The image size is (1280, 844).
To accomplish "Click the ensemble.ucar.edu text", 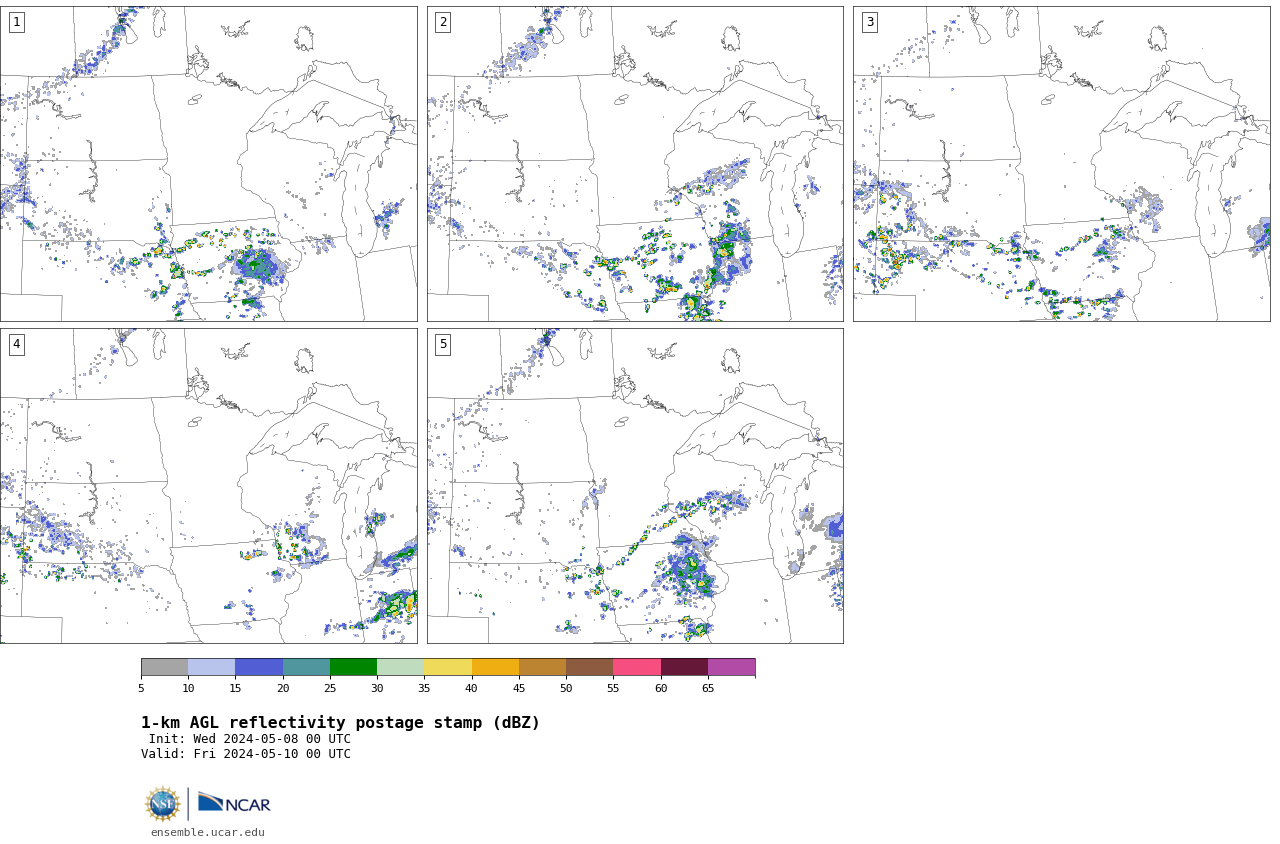I will pyautogui.click(x=208, y=832).
